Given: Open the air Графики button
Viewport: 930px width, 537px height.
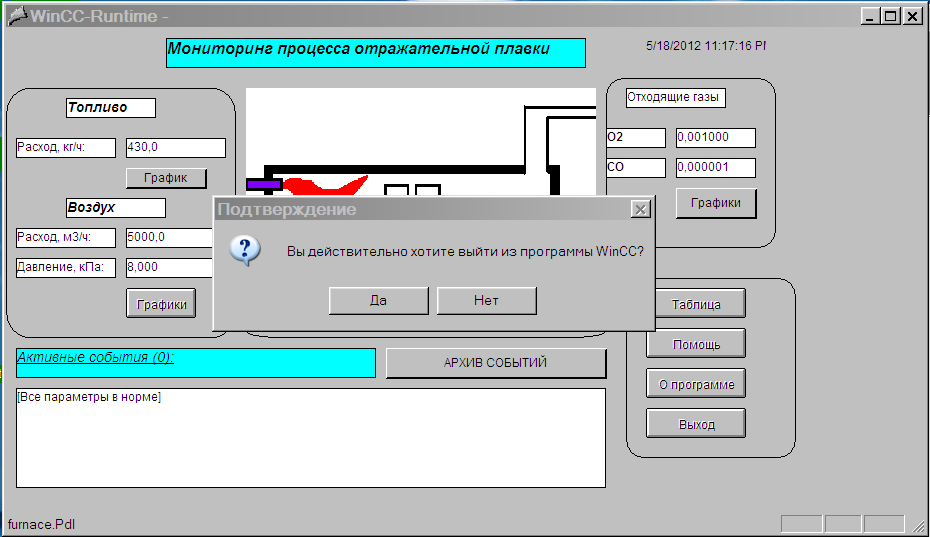Looking at the screenshot, I should coord(161,304).
